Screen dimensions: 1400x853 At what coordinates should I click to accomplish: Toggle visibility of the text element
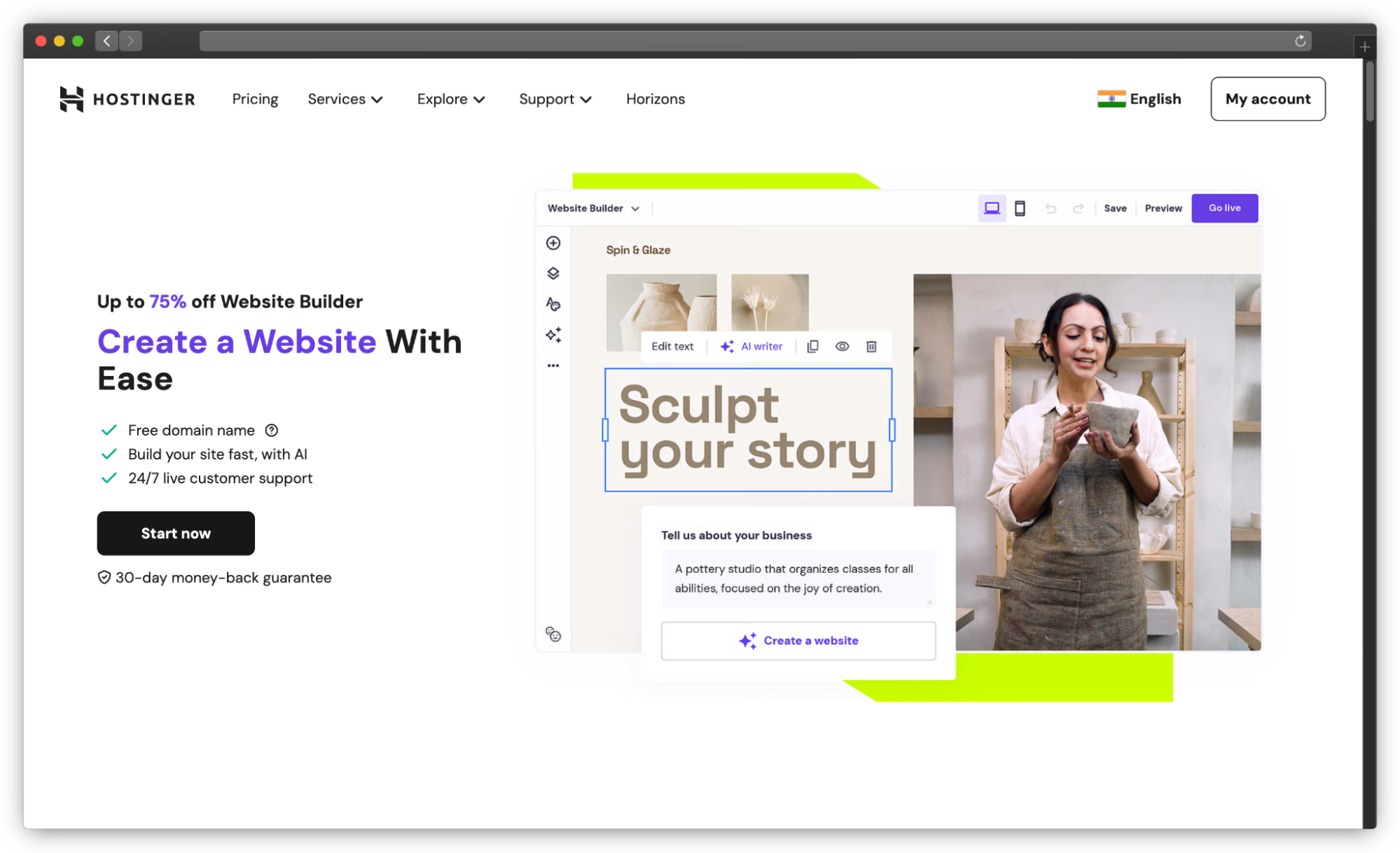point(842,346)
